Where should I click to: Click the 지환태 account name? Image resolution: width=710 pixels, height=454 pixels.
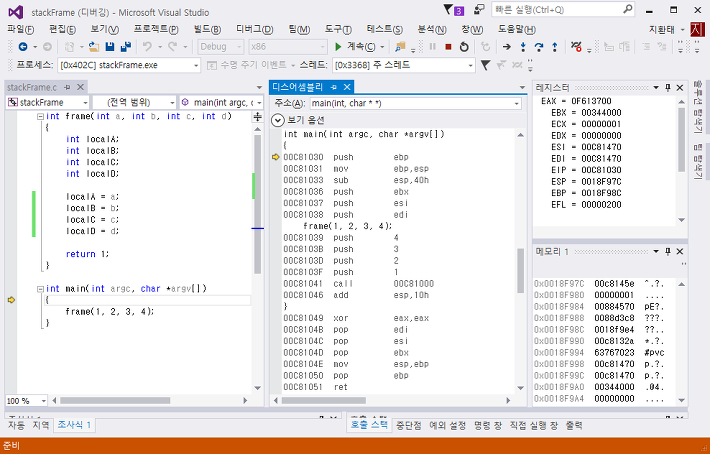[662, 29]
